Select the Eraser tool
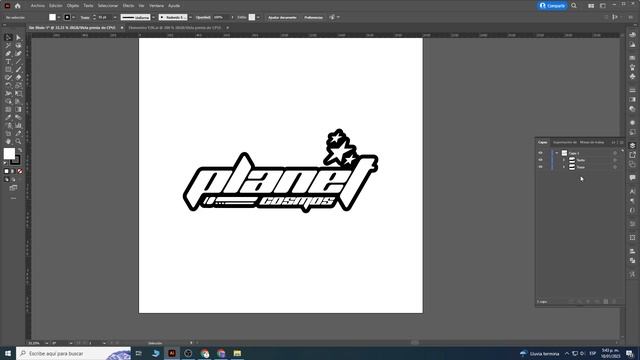 pyautogui.click(x=18, y=78)
